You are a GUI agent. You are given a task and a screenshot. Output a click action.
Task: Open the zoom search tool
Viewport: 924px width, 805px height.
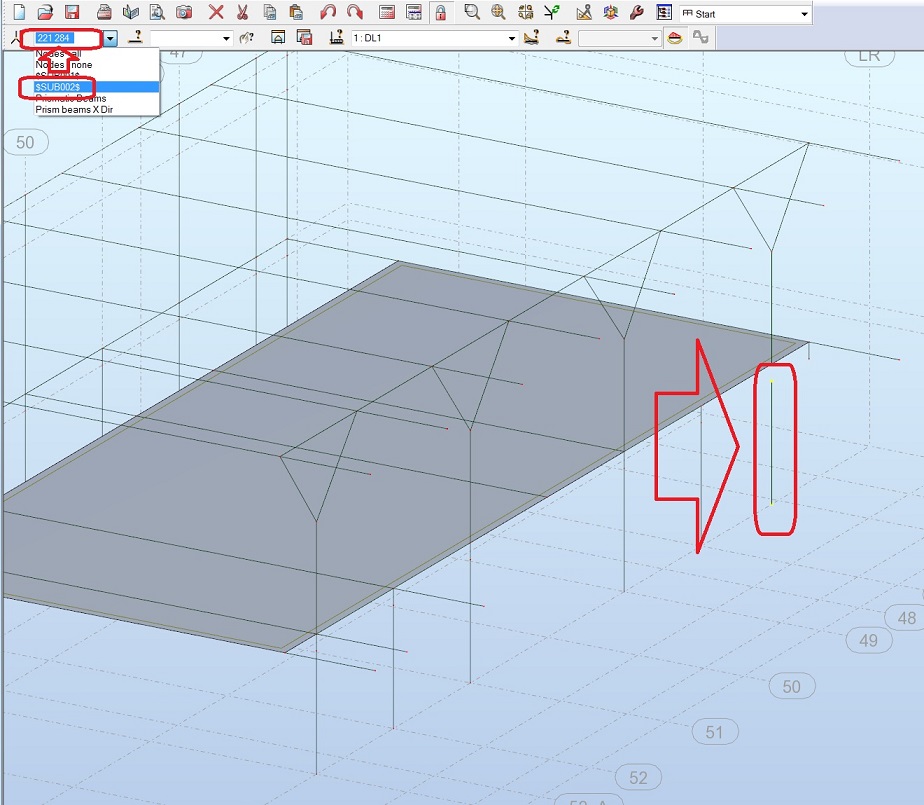[470, 13]
